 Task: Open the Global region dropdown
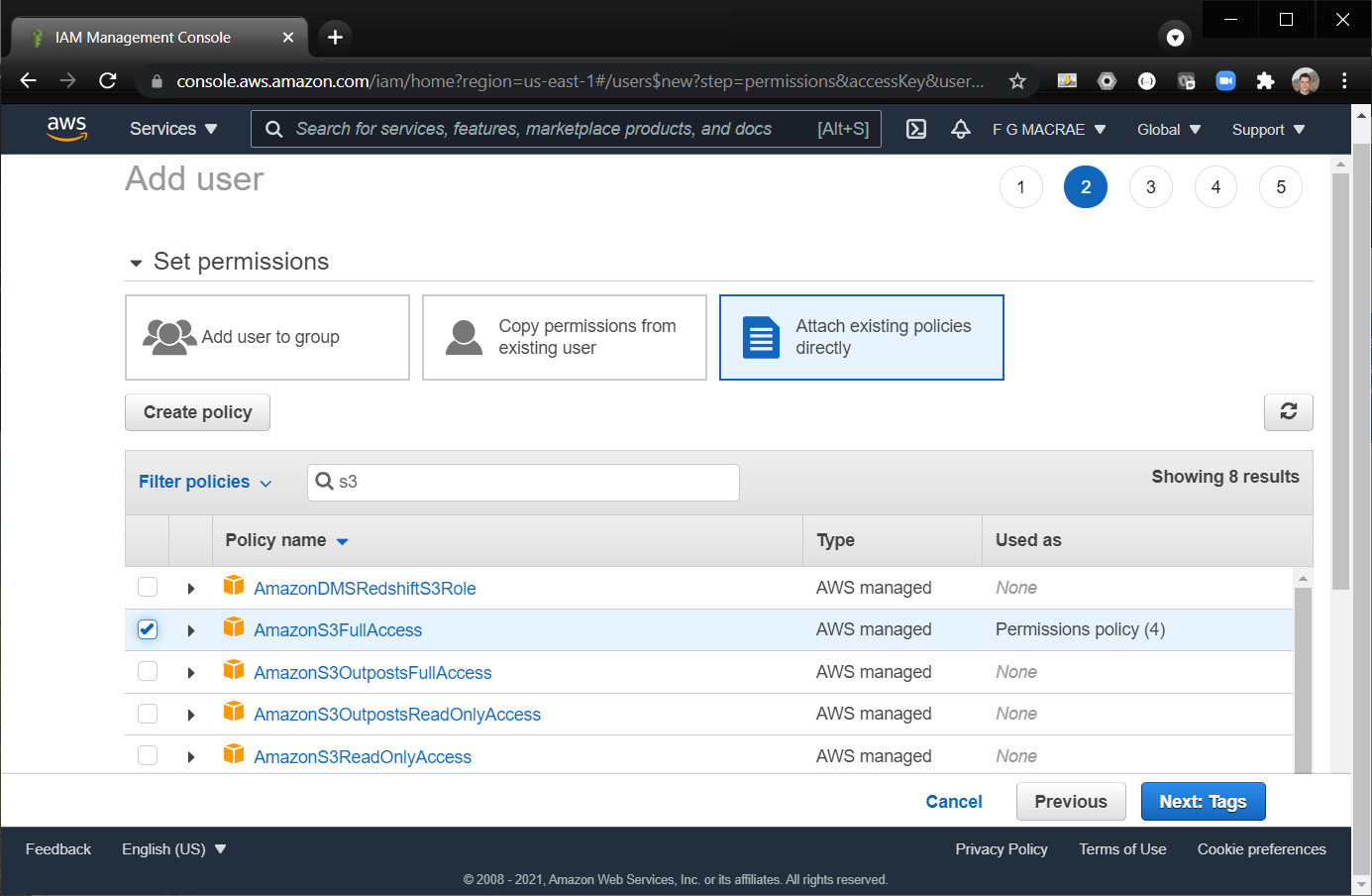click(x=1169, y=130)
